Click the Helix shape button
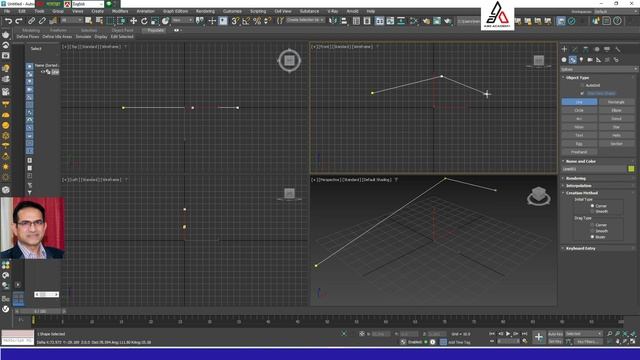Screen dimensions: 640x360 point(616,135)
